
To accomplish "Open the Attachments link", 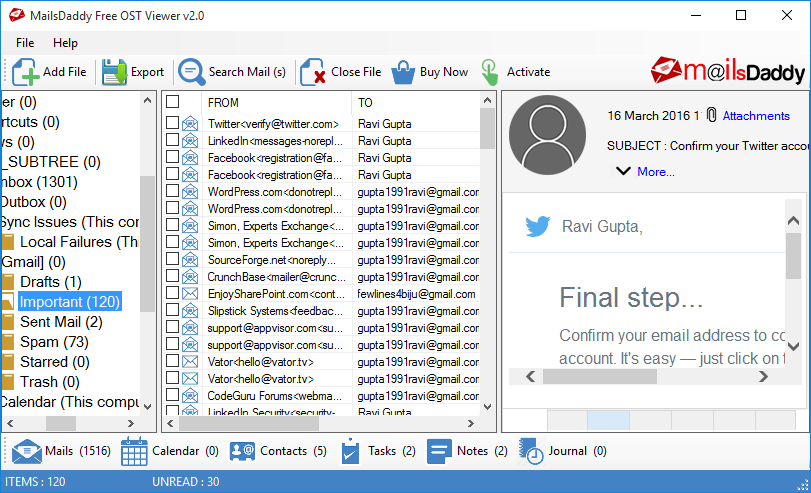I will (x=756, y=116).
